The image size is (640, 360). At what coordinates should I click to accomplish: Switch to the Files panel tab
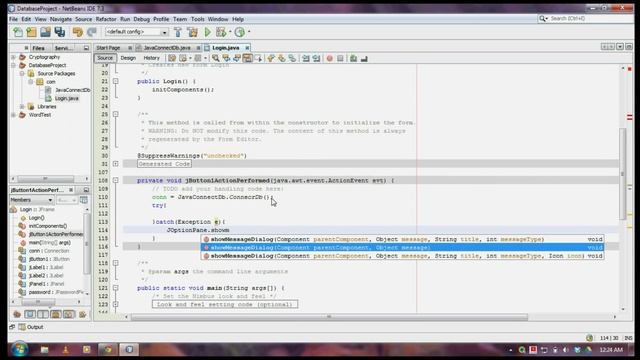(x=38, y=48)
